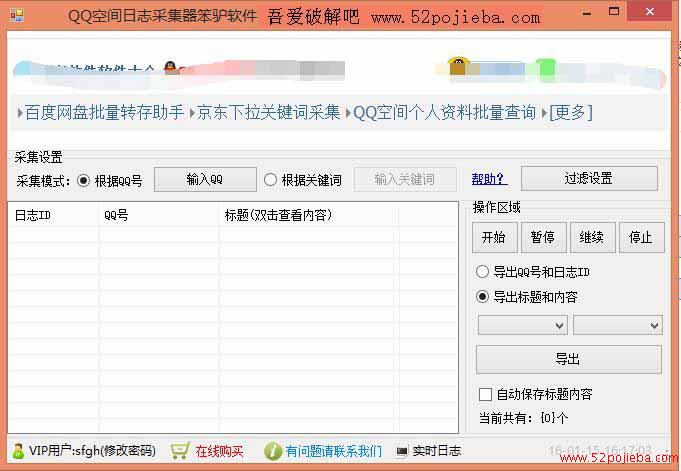This screenshot has width=681, height=471.
Task: Click the shopping cart icon
Action: pos(180,451)
